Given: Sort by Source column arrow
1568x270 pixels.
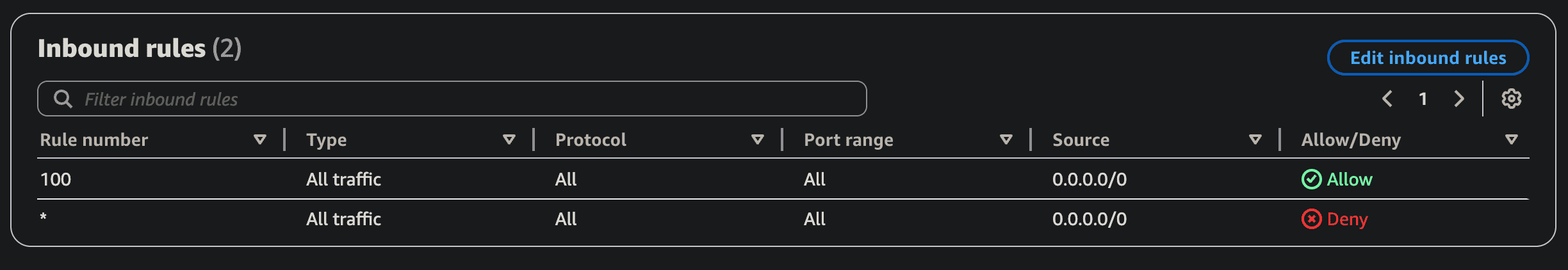Looking at the screenshot, I should point(1255,139).
